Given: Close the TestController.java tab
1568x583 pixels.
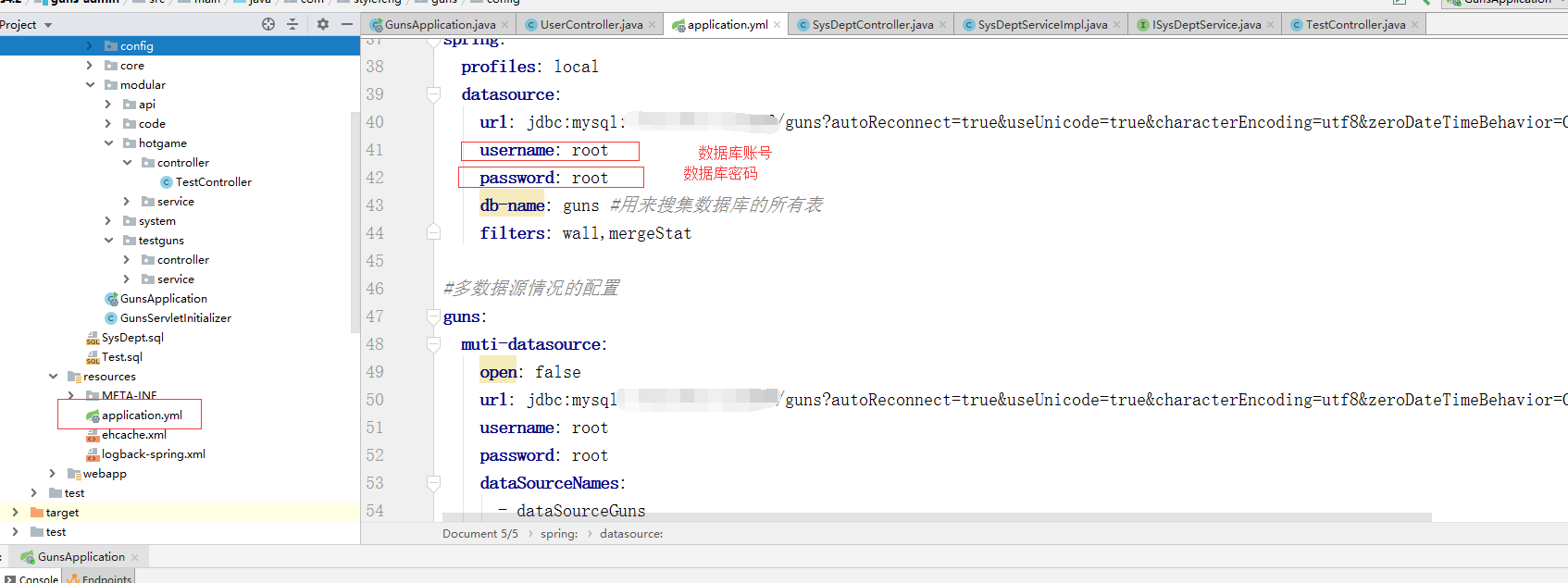Looking at the screenshot, I should [1414, 25].
